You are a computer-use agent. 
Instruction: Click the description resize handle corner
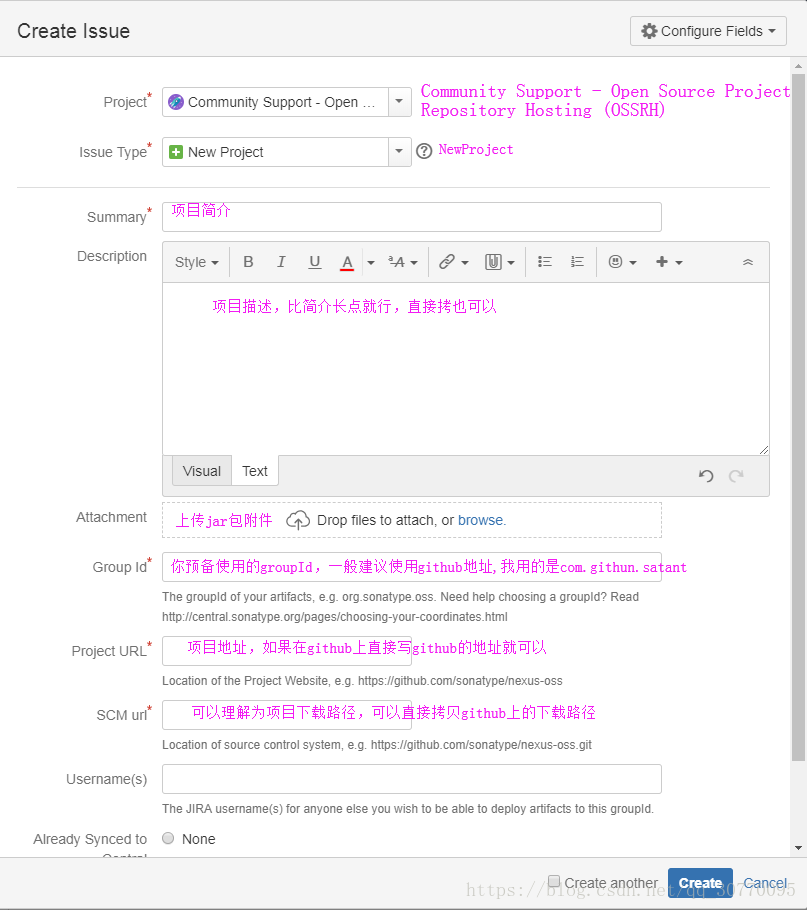(764, 450)
